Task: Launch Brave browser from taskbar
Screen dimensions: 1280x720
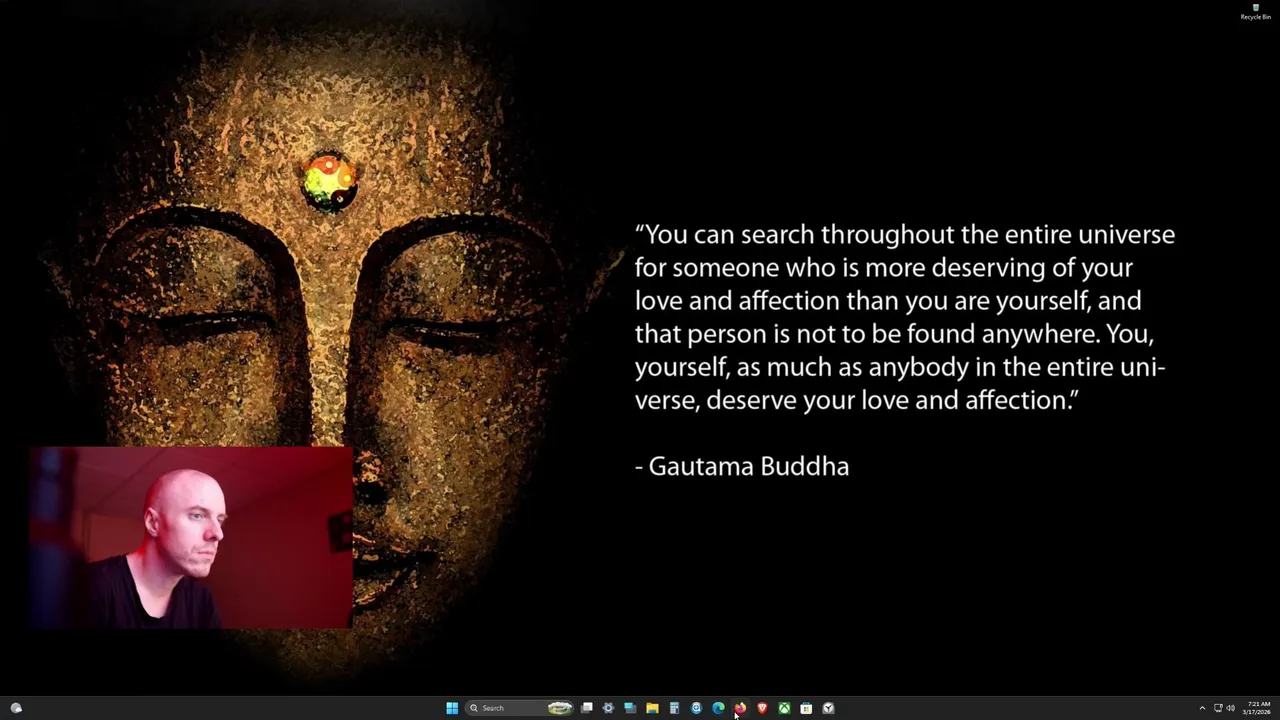Action: click(x=762, y=708)
